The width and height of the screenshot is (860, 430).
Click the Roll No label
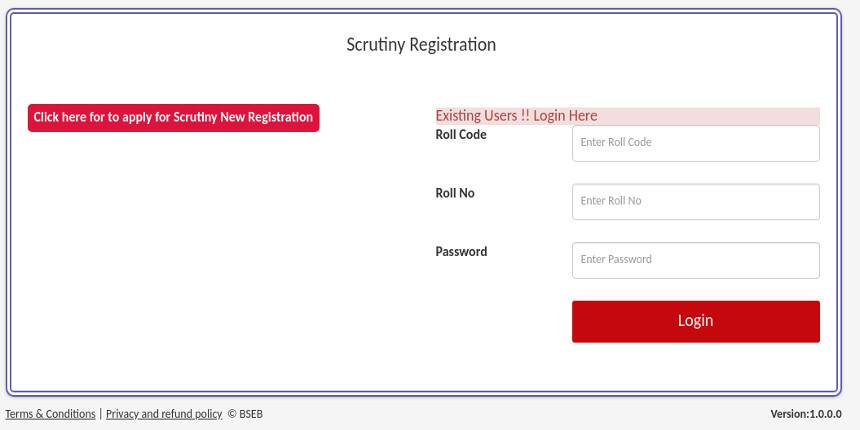(x=455, y=193)
